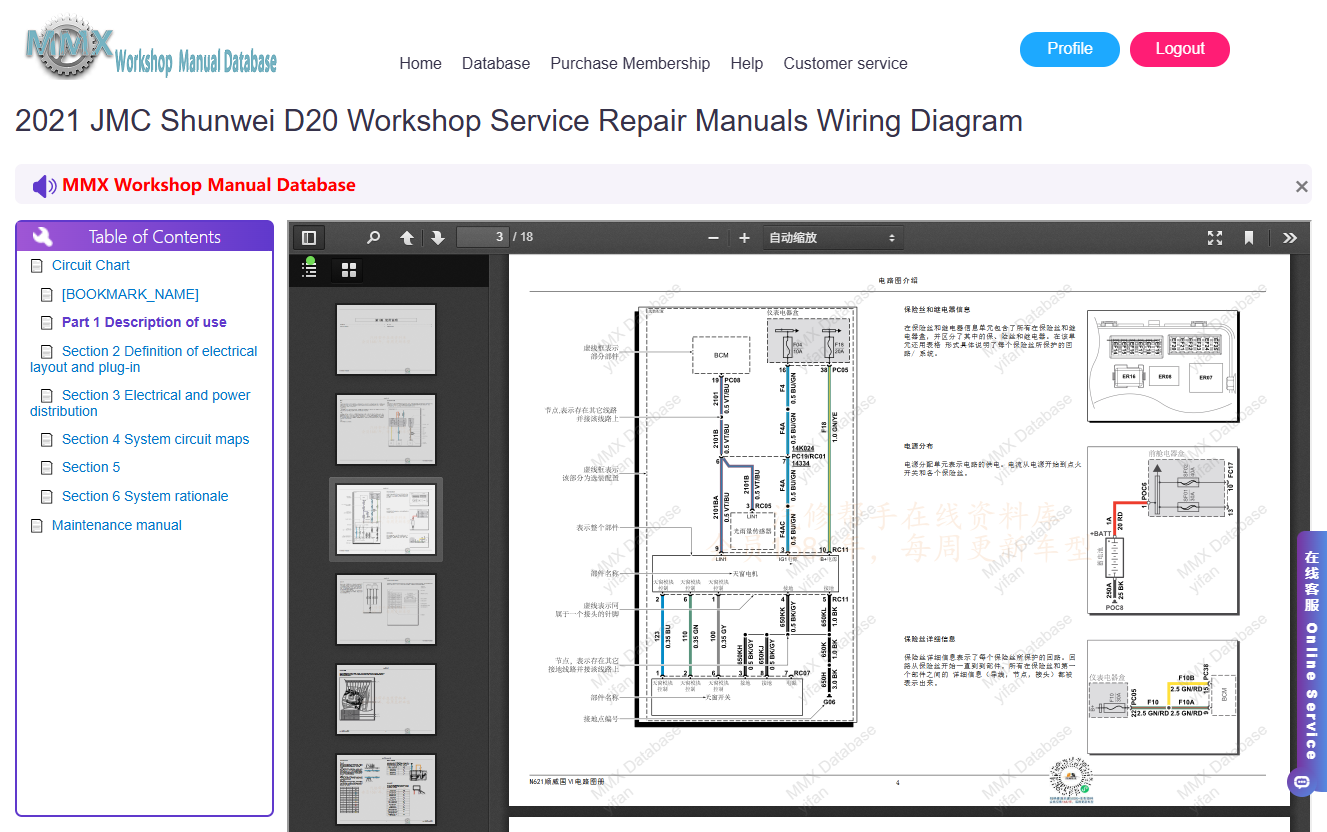Show thumbnails grid view
Image resolution: width=1327 pixels, height=832 pixels.
[x=349, y=270]
